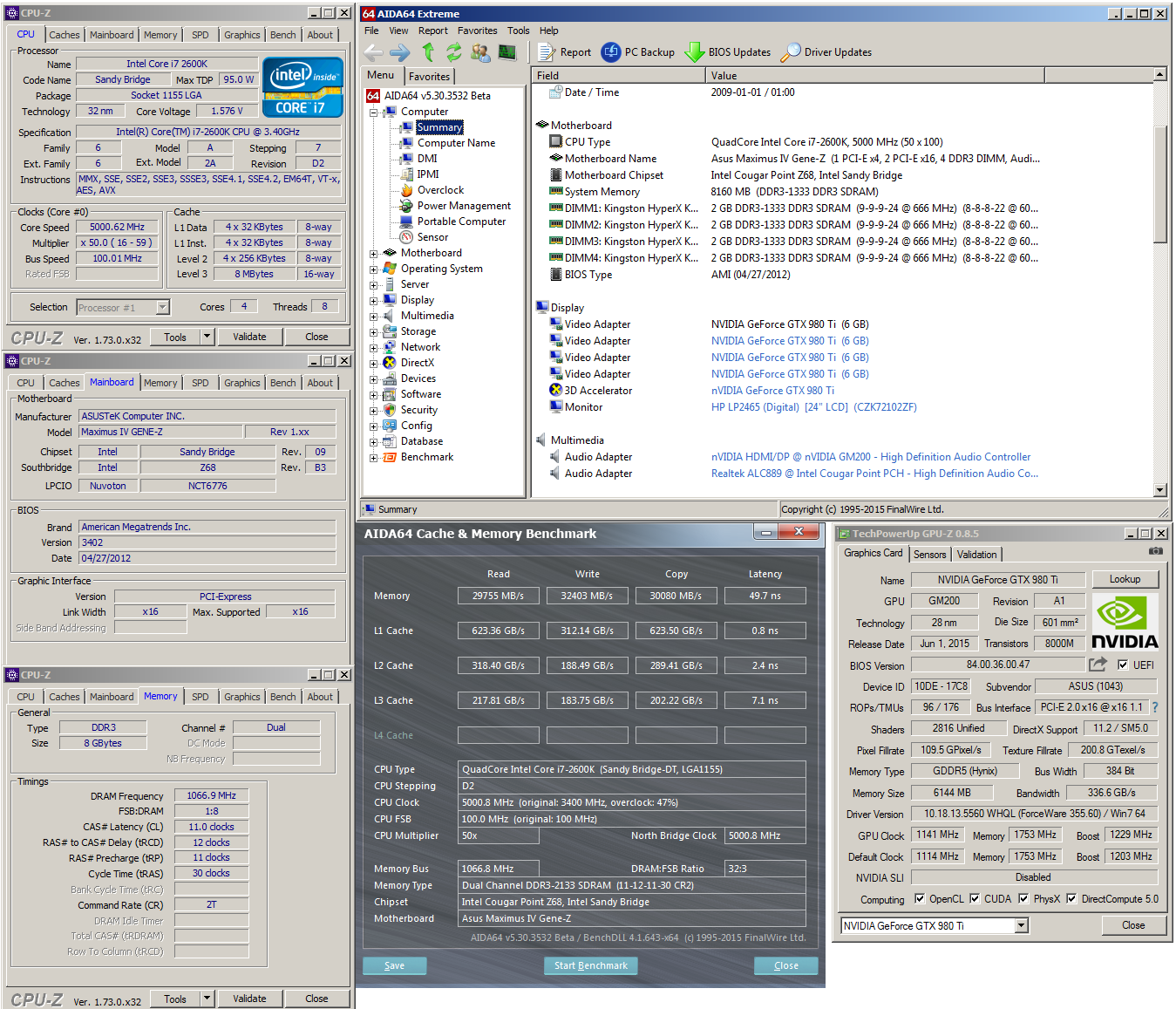
Task: Click the BIOS Updates green arrow icon
Action: tap(695, 52)
